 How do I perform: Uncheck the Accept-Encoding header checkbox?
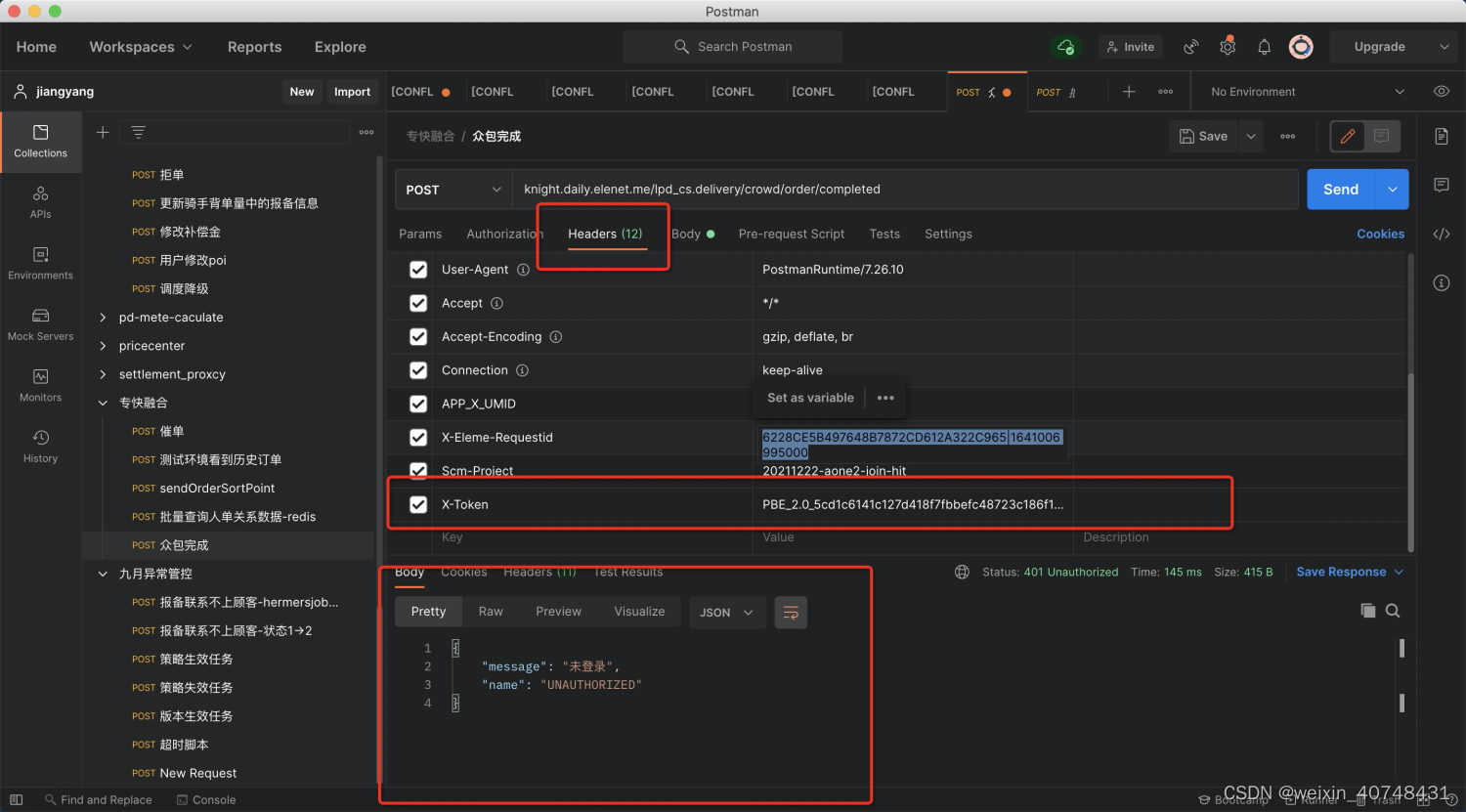click(418, 336)
